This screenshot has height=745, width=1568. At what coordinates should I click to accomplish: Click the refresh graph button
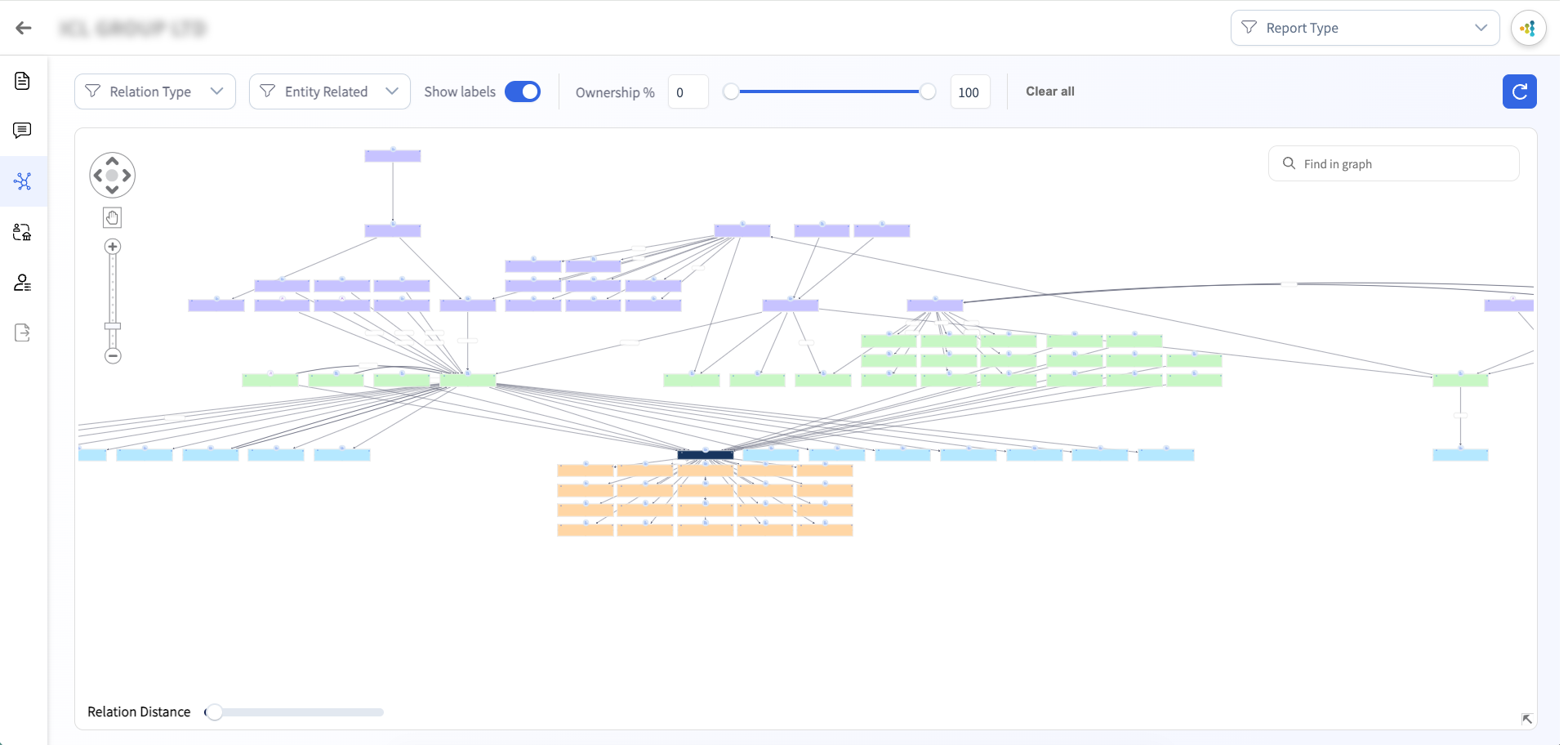pyautogui.click(x=1519, y=91)
